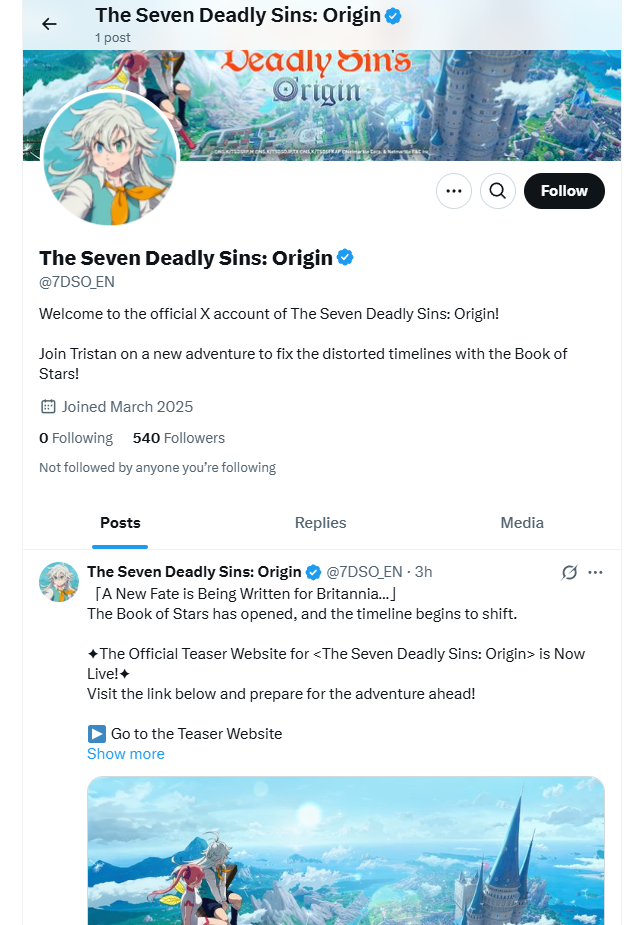Select the Posts tab
The image size is (643, 925).
coord(120,522)
